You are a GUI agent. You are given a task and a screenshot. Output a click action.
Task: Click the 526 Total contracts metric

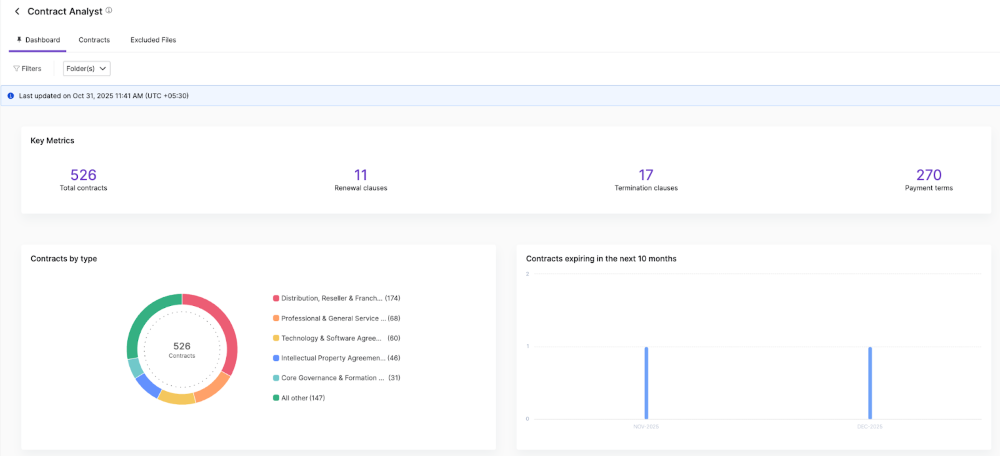[x=83, y=175]
